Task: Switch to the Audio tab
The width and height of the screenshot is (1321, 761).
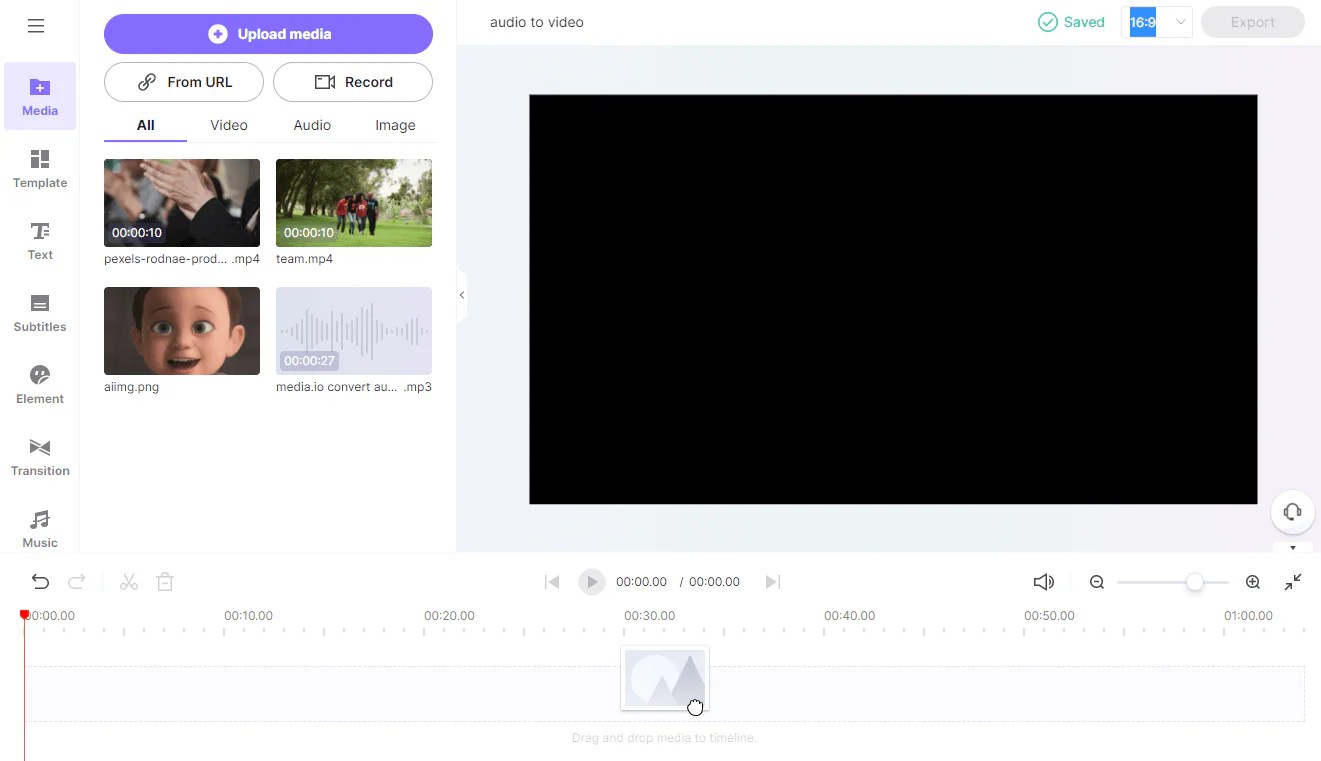Action: coord(311,125)
